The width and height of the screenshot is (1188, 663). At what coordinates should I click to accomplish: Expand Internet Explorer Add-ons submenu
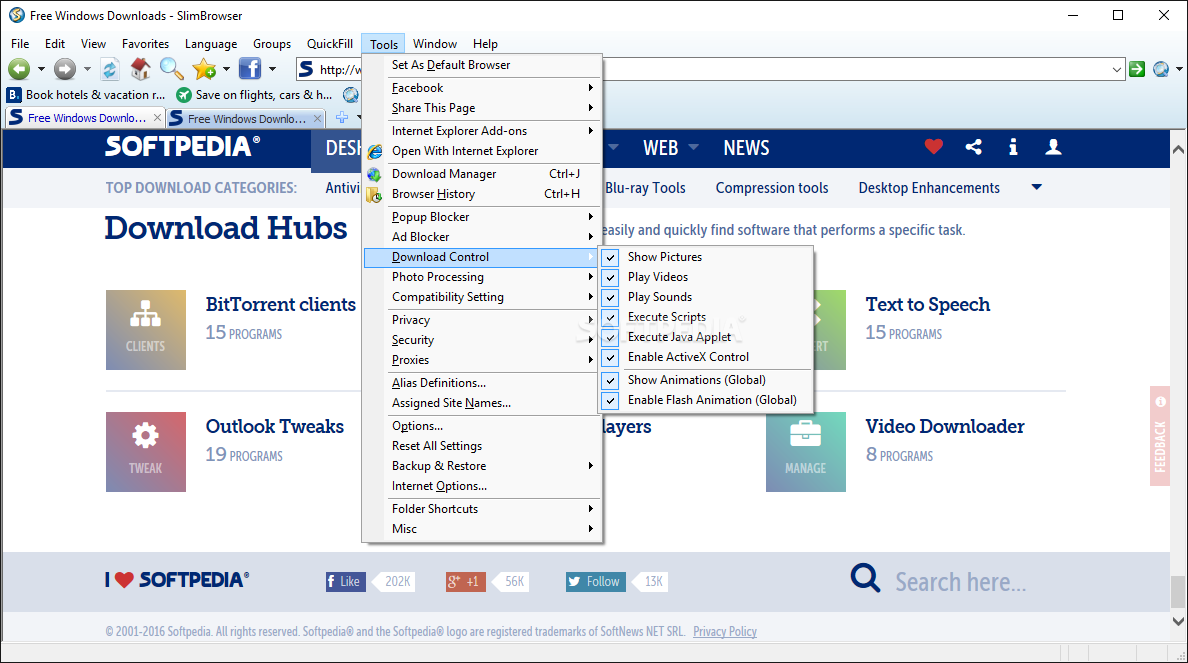(483, 131)
